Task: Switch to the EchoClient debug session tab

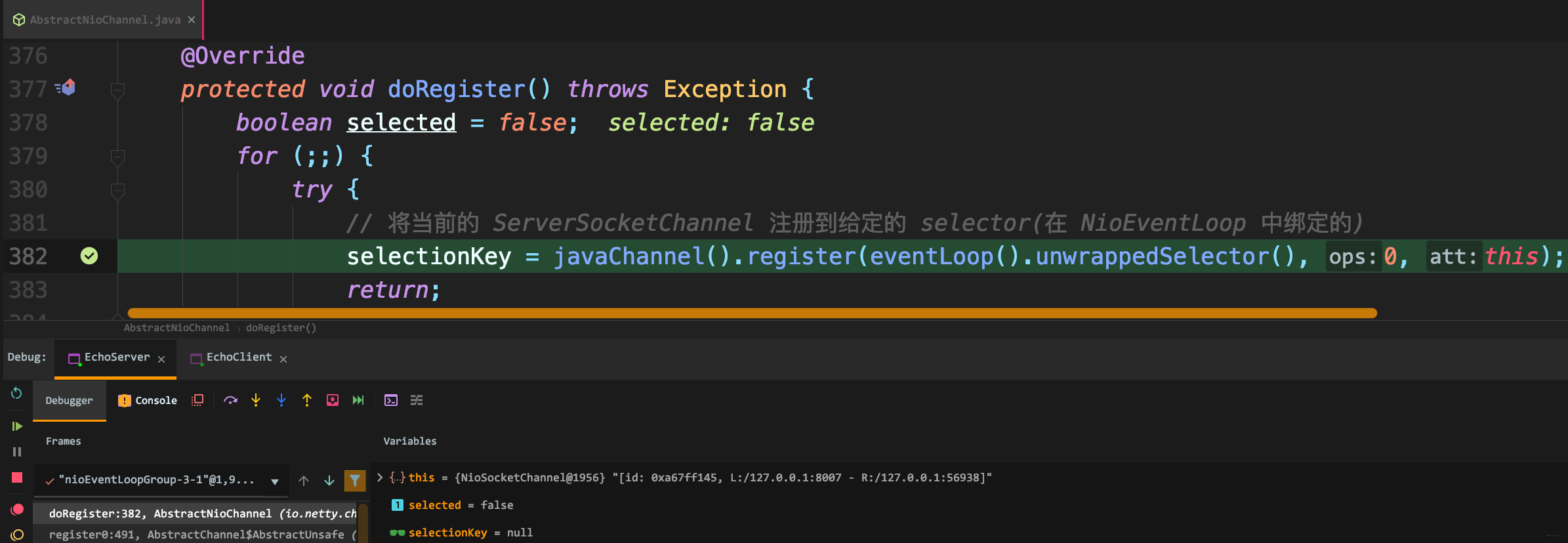Action: [238, 357]
